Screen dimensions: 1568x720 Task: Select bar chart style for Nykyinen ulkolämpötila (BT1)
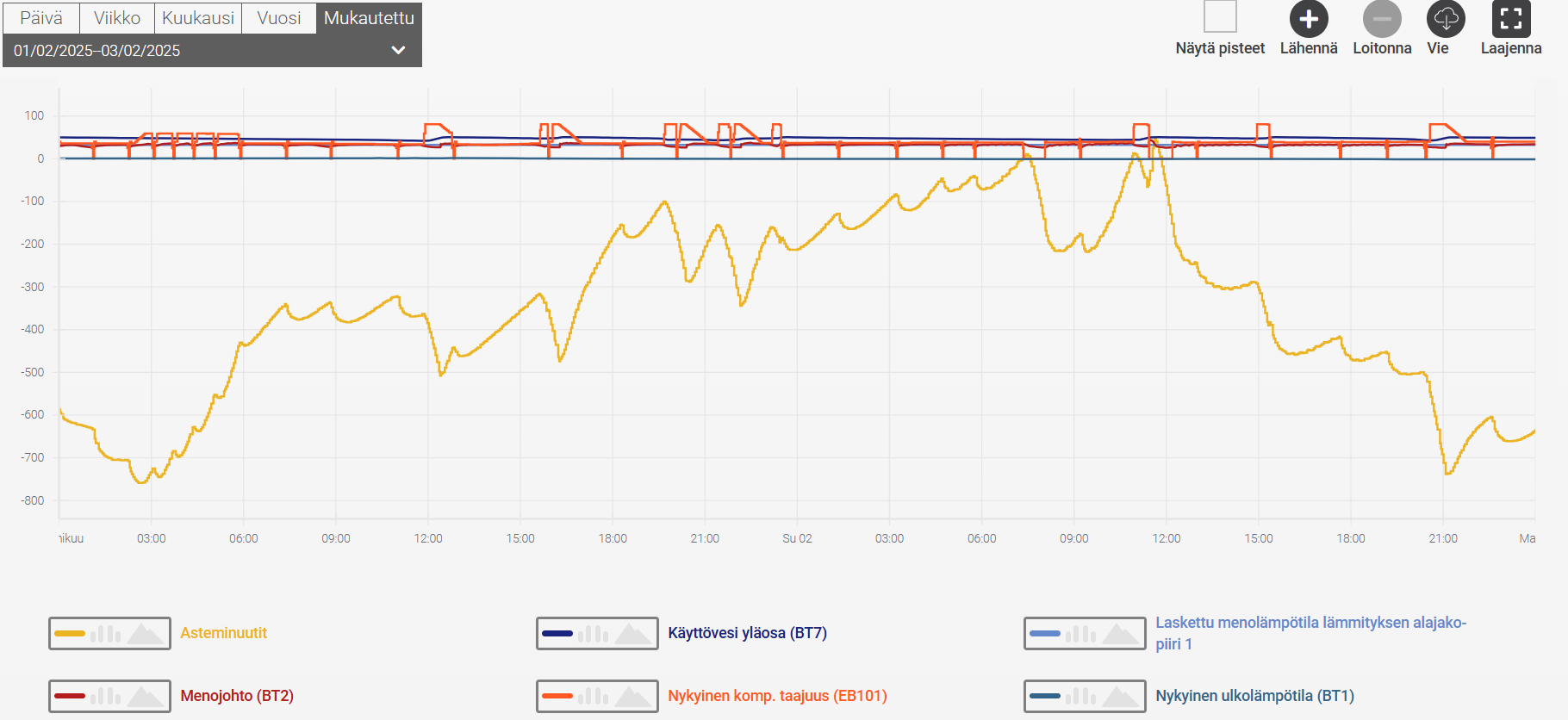[1081, 696]
